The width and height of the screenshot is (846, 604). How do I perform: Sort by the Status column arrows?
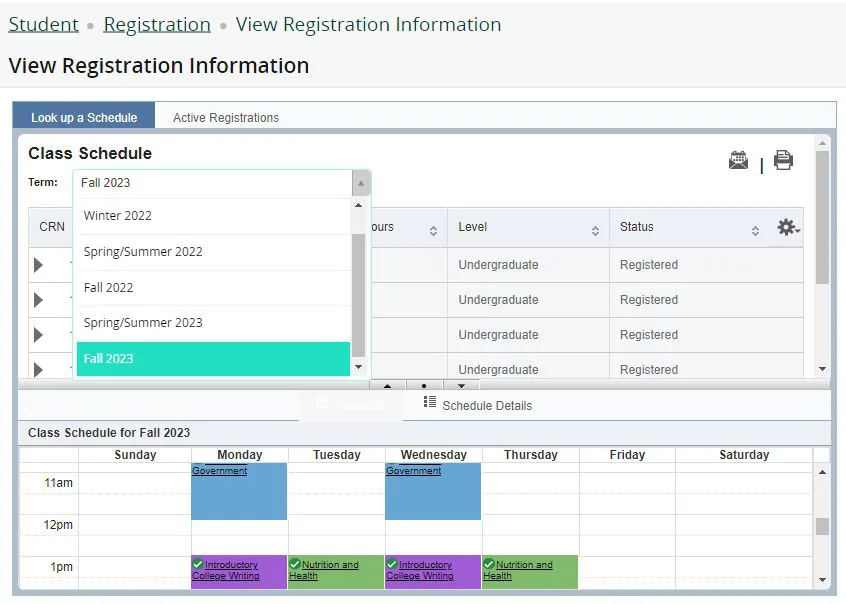pos(755,231)
